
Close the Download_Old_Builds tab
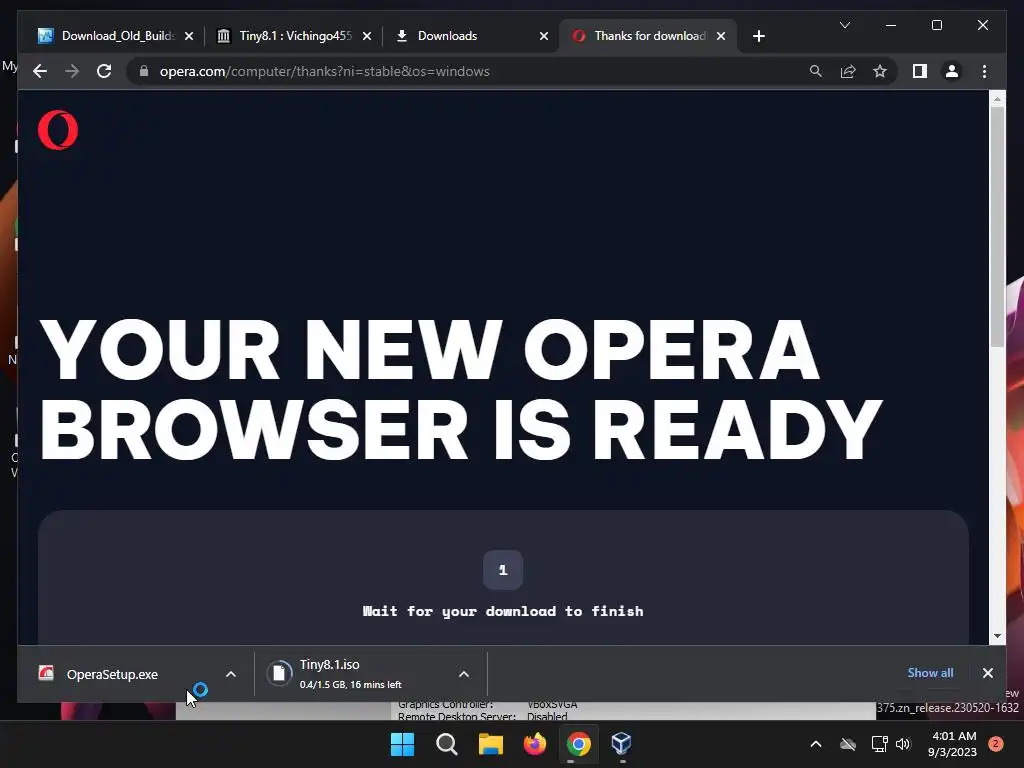189,36
